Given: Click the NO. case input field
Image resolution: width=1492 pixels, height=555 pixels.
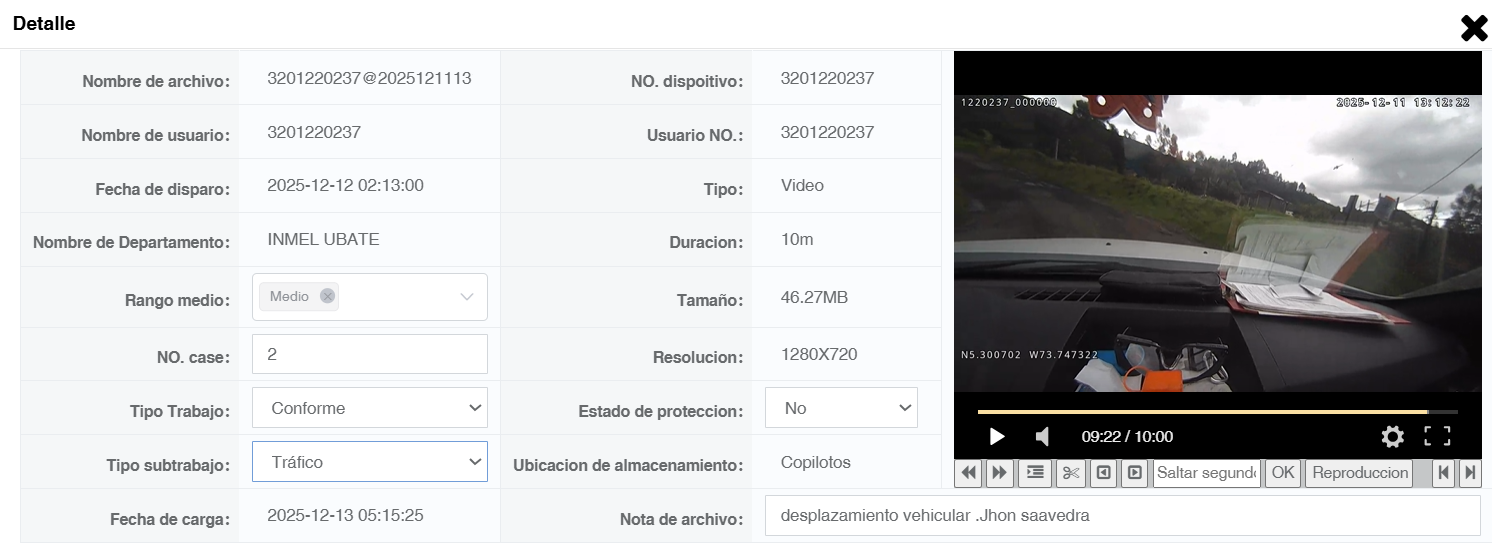Looking at the screenshot, I should tap(370, 354).
